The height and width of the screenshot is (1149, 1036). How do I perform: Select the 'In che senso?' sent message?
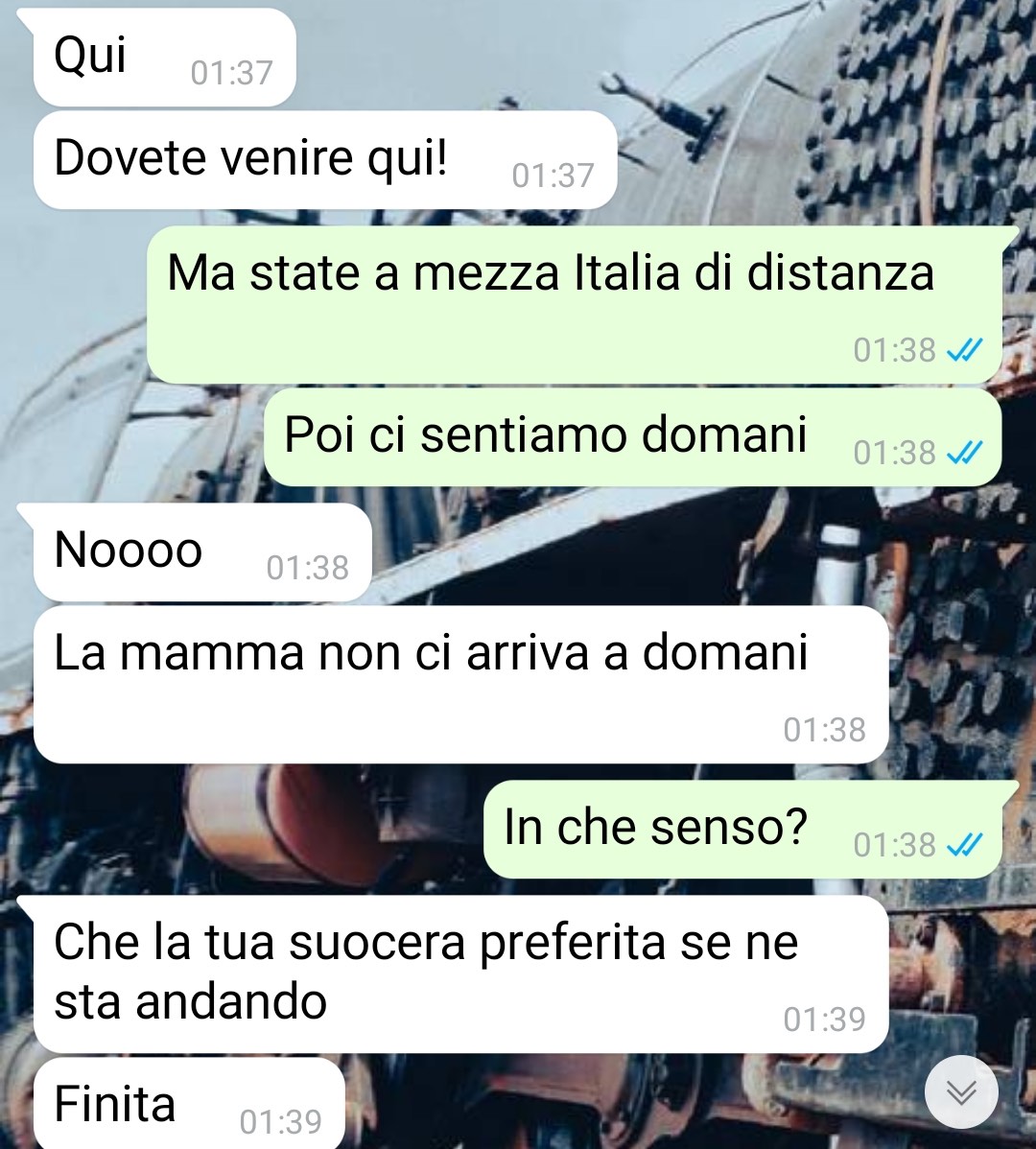click(742, 829)
